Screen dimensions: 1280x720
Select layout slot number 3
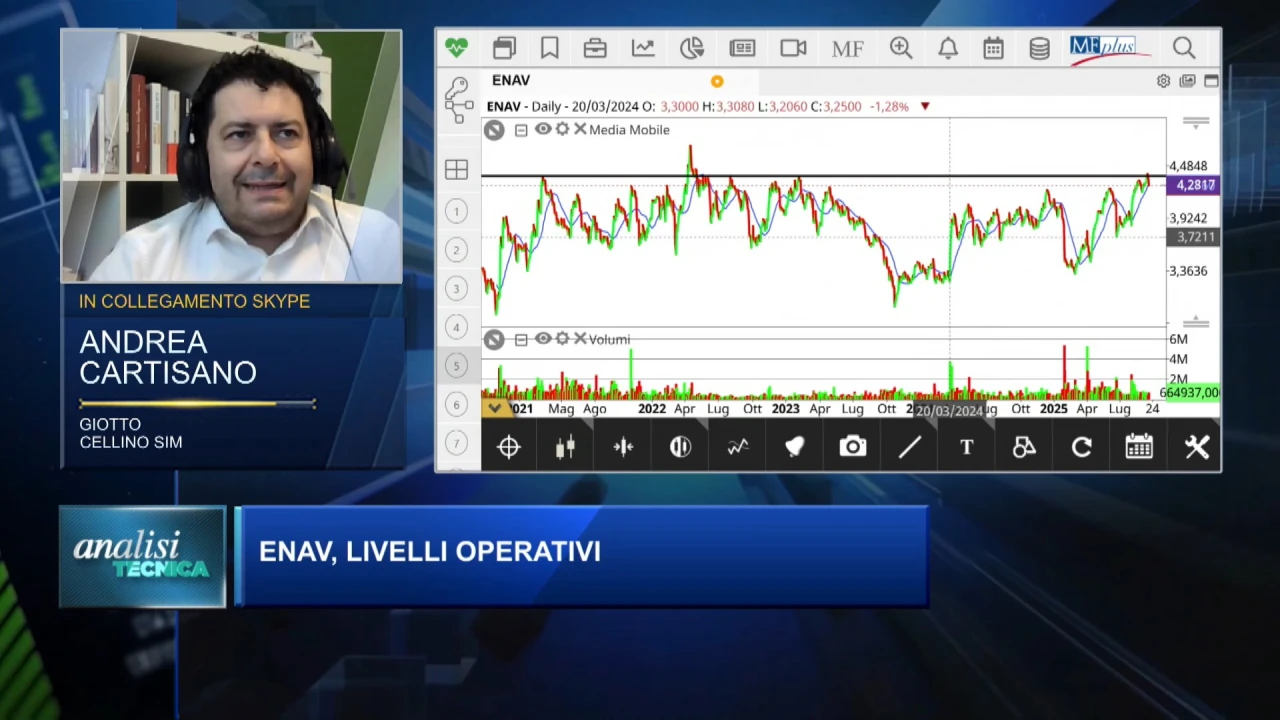click(456, 289)
